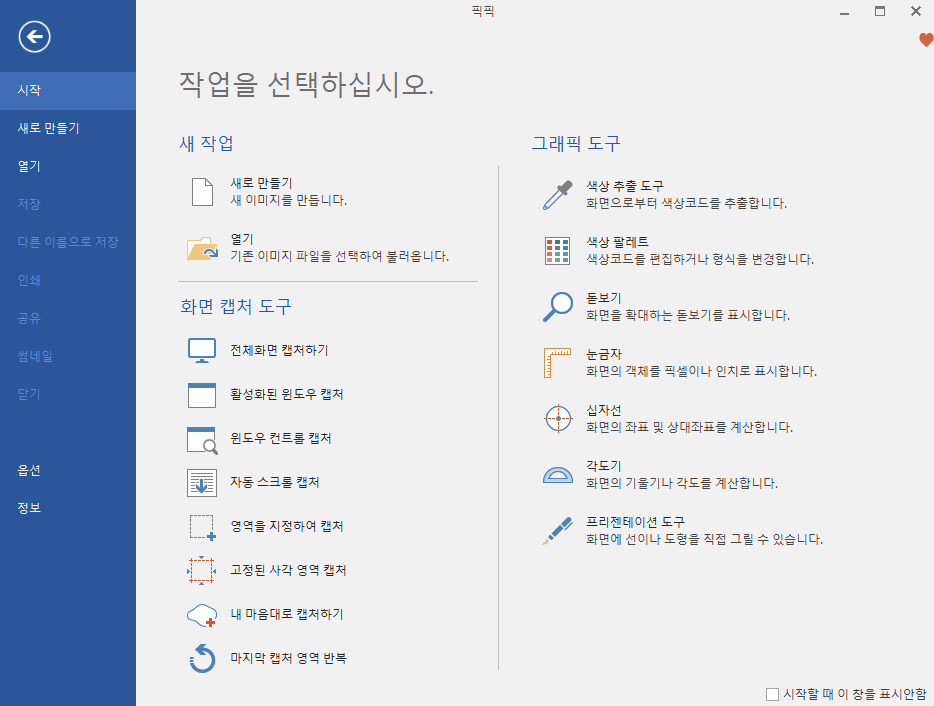Switch to the 새로 만들기 sidebar entry
The width and height of the screenshot is (934, 706).
(x=44, y=128)
